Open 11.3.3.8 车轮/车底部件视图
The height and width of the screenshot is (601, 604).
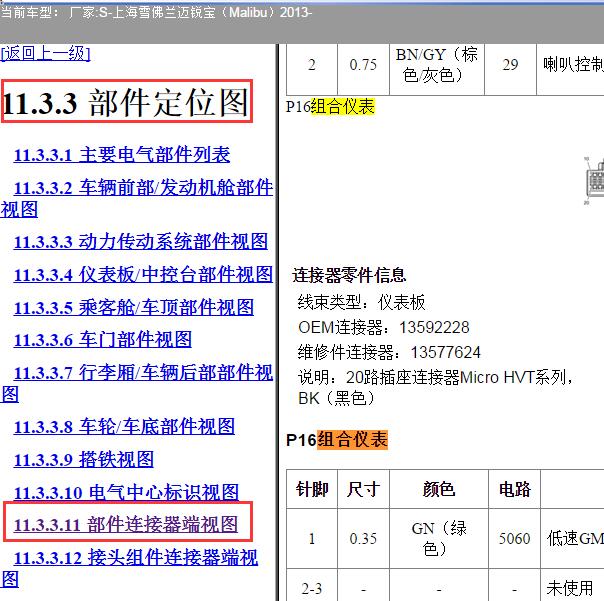pos(124,426)
